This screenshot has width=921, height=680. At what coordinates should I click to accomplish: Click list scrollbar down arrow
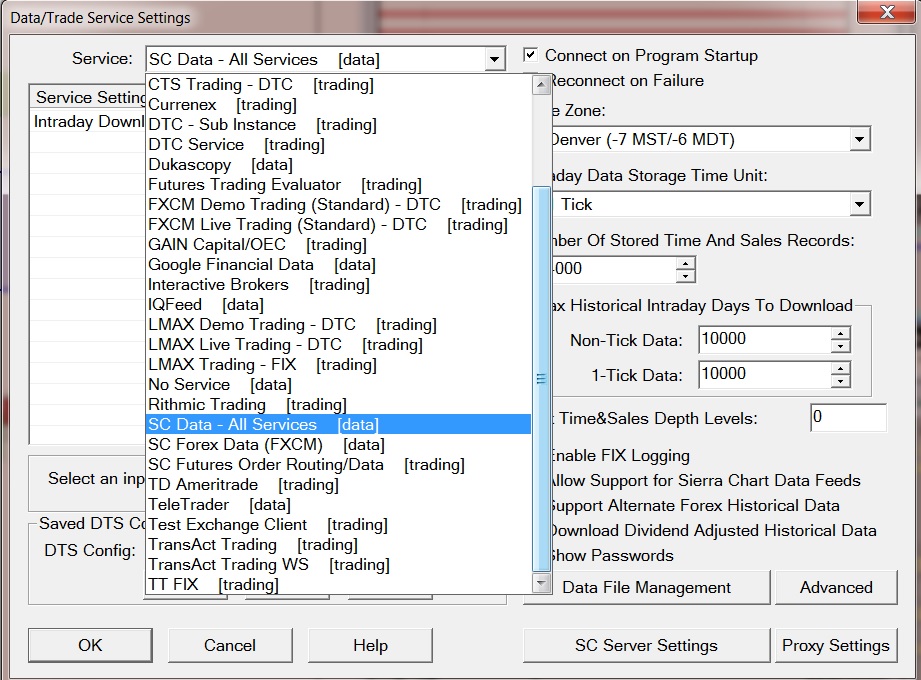point(541,583)
